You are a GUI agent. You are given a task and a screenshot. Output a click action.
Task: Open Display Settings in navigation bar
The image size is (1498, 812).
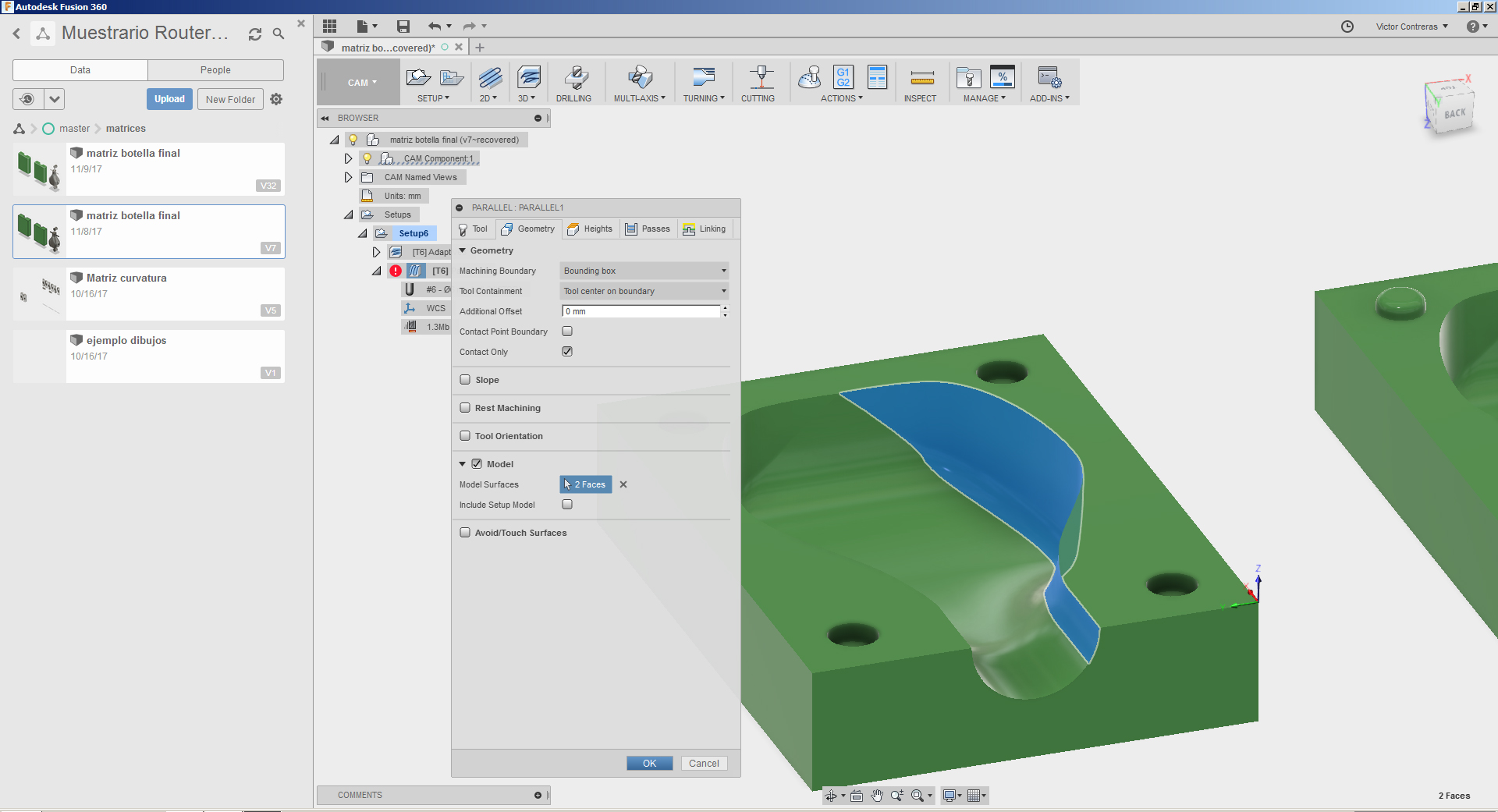[953, 796]
